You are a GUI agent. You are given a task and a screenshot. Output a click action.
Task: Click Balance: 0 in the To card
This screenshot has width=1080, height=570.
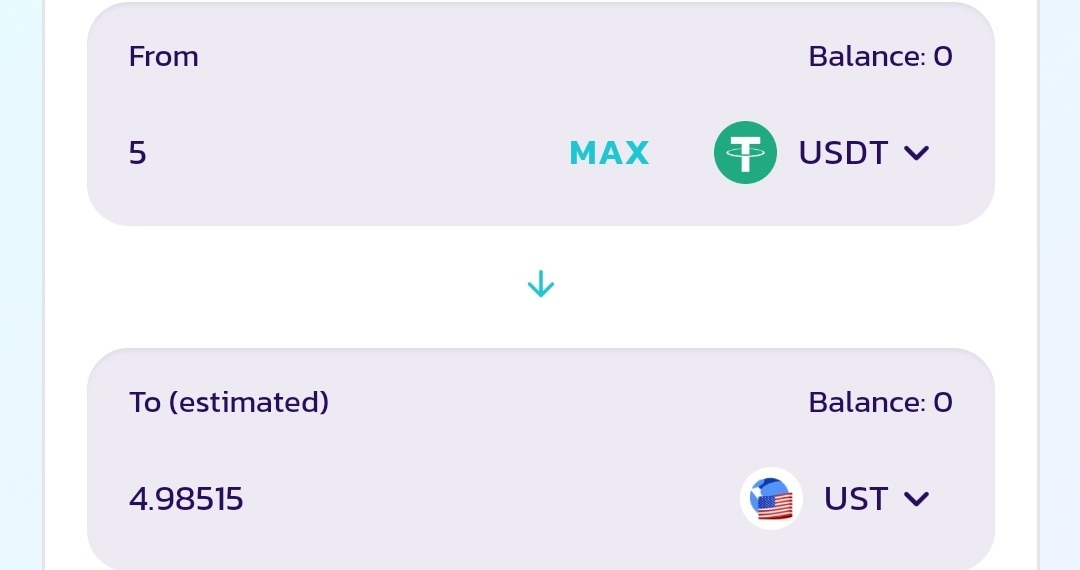point(880,403)
